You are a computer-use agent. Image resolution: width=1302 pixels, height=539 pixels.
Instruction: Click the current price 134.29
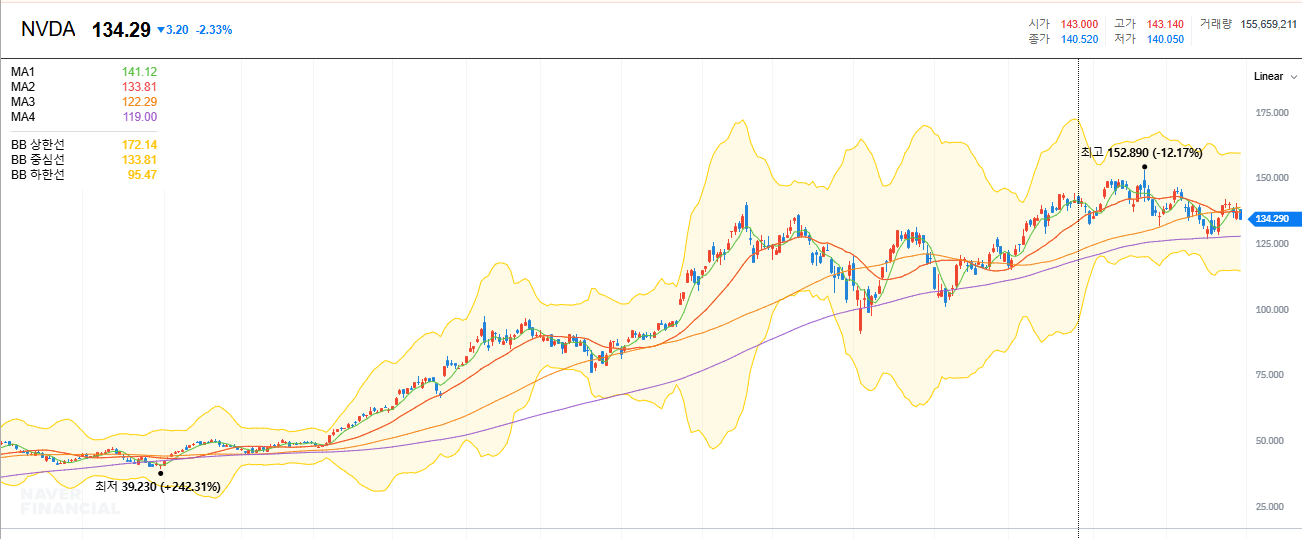pyautogui.click(x=120, y=30)
